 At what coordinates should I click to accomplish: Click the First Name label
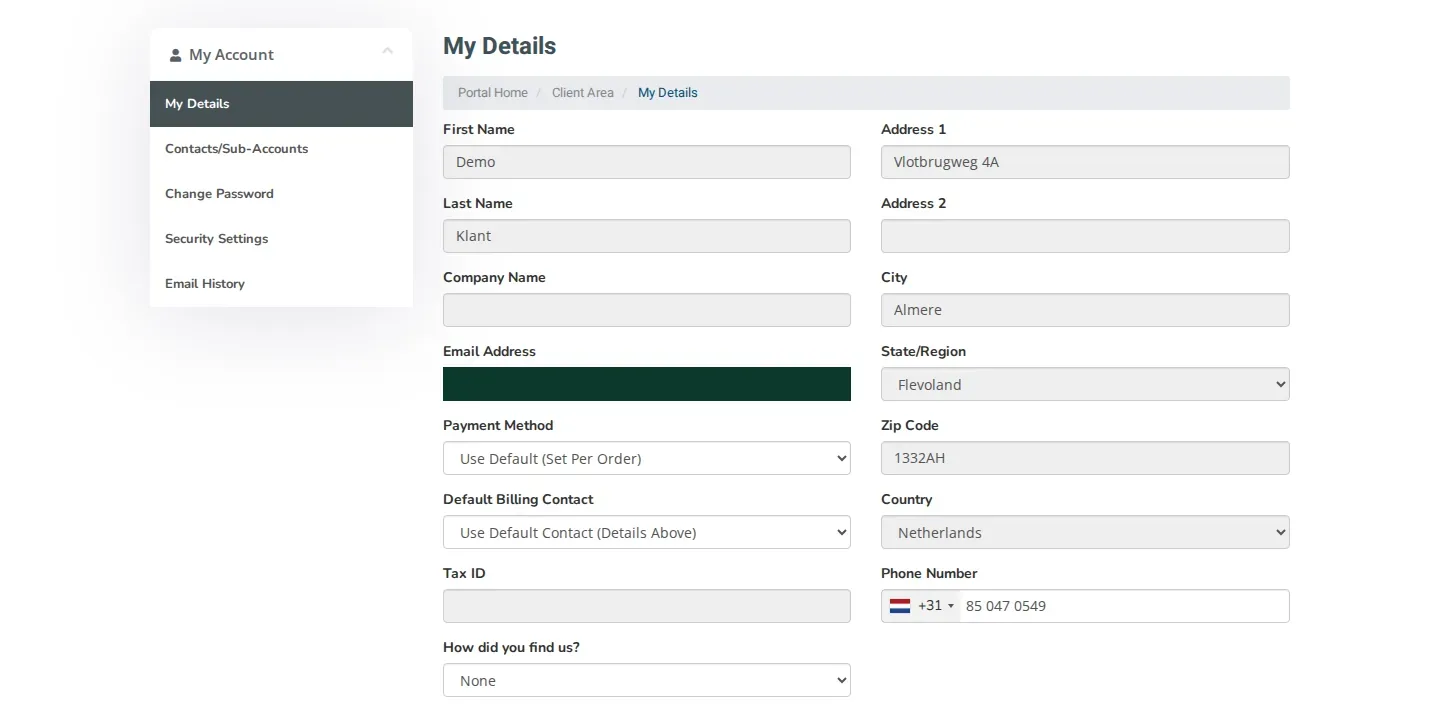[x=479, y=129]
